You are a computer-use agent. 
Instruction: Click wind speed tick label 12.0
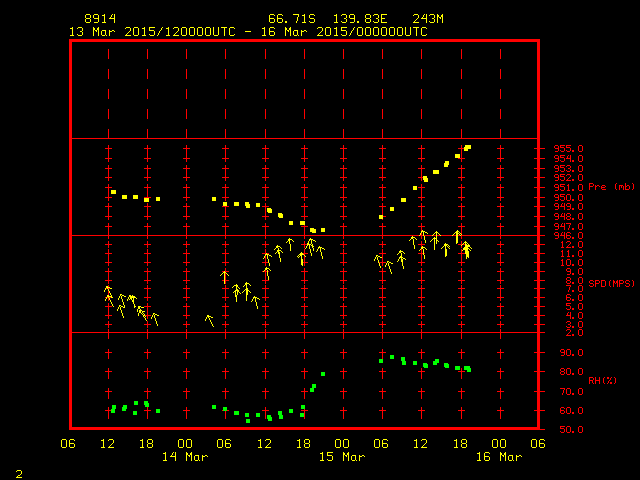pos(571,245)
